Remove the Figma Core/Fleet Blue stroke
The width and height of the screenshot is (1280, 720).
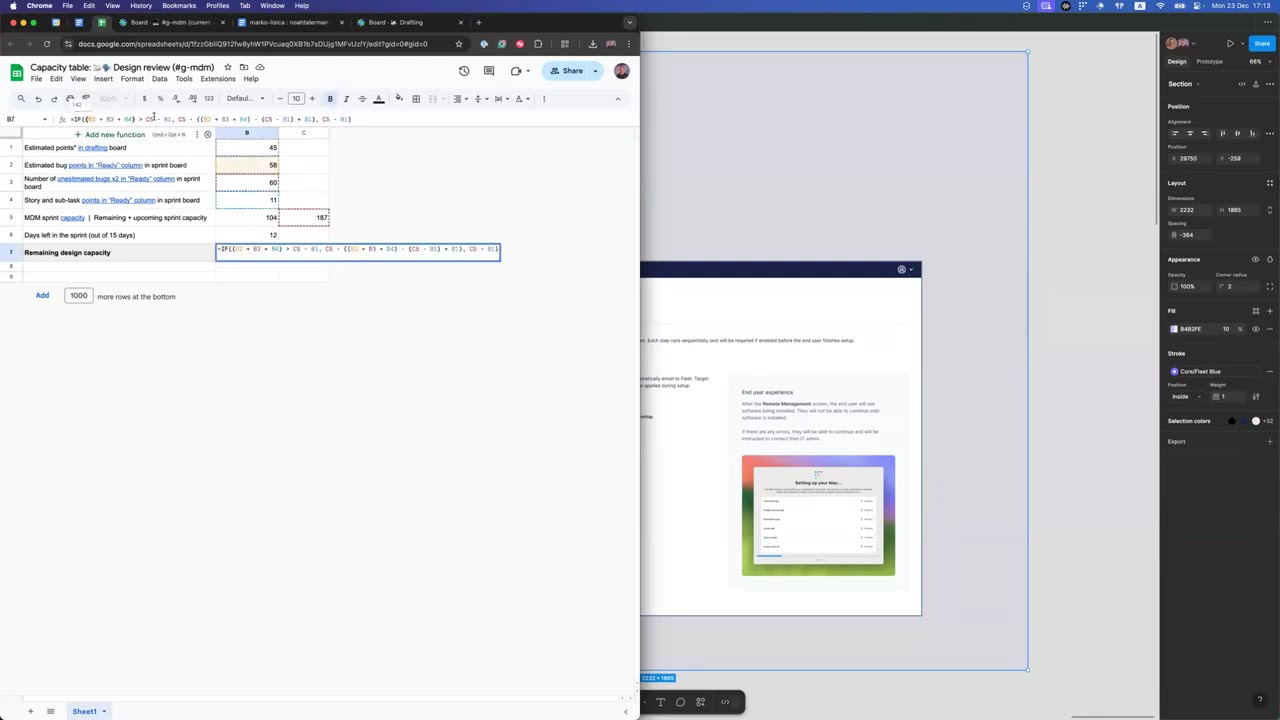(x=1270, y=372)
